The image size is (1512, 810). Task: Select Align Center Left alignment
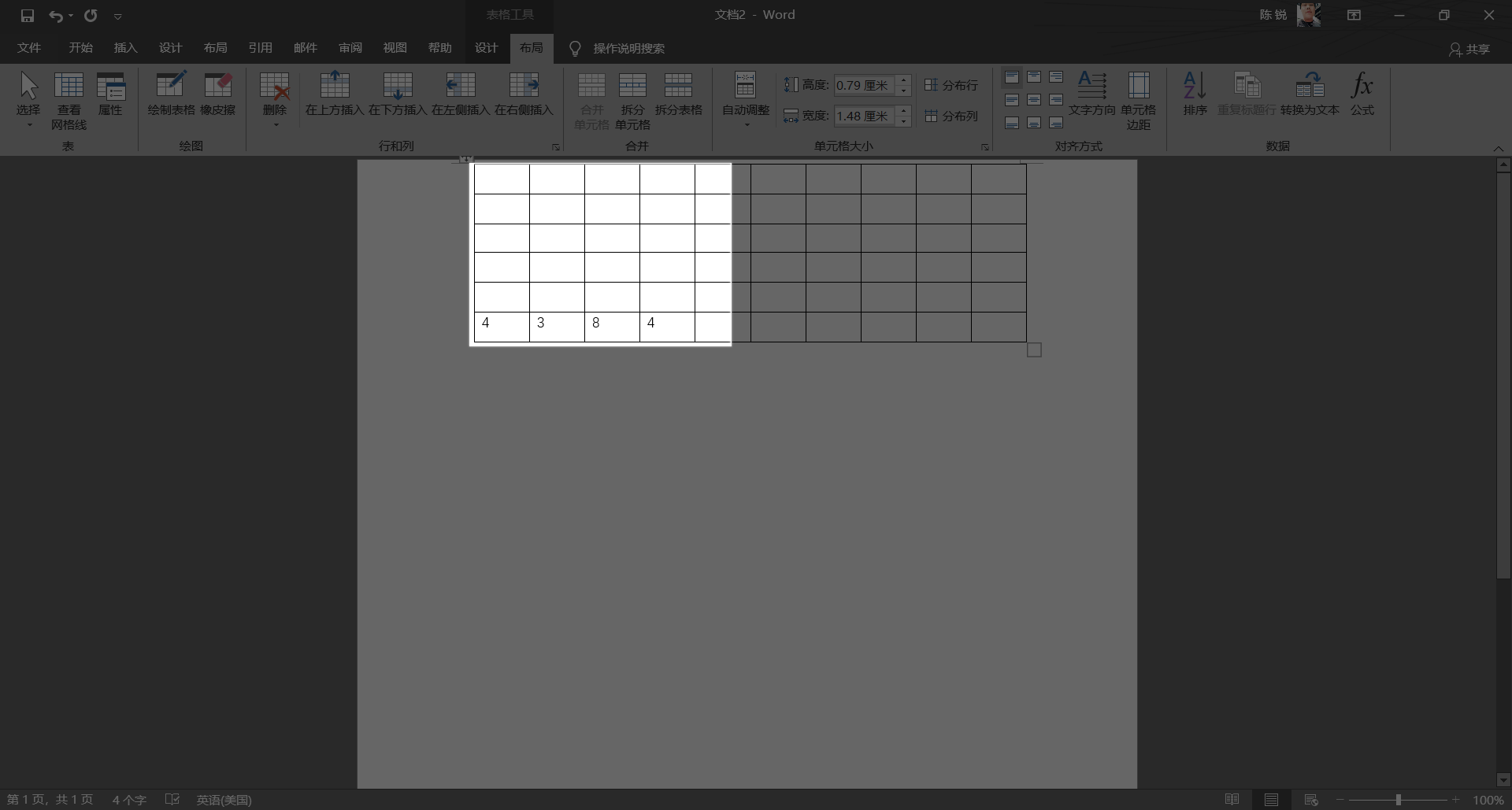(1012, 100)
